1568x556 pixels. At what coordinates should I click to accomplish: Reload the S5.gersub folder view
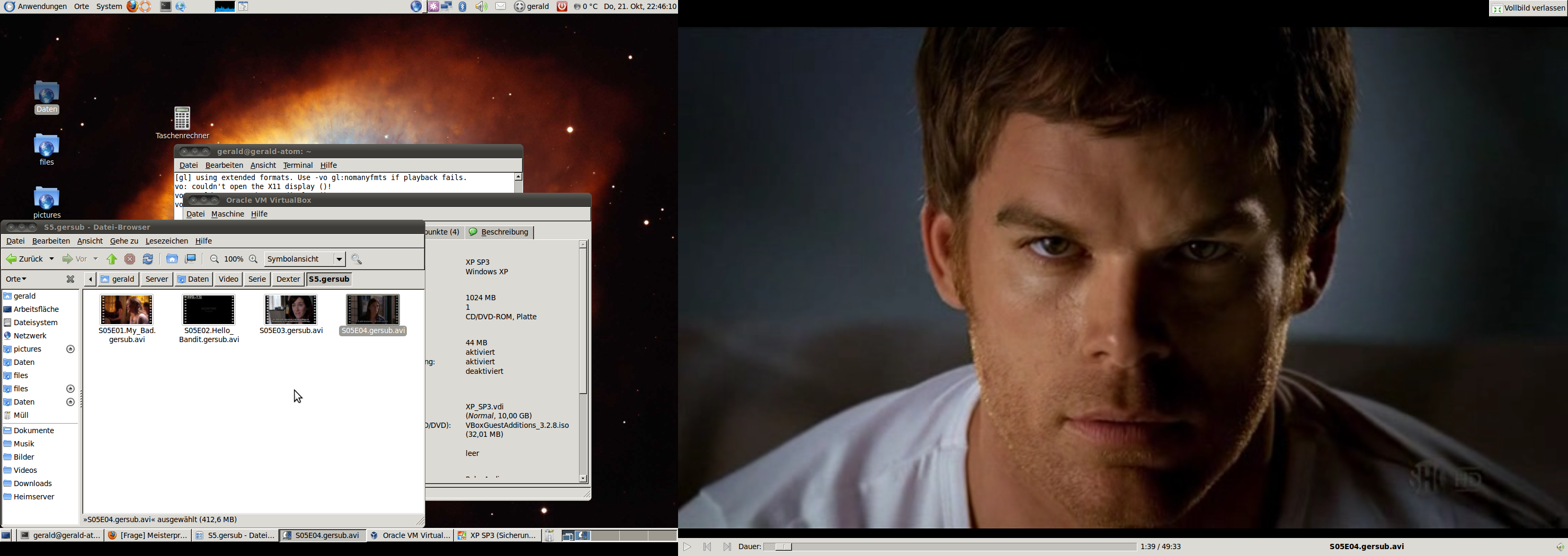click(148, 260)
